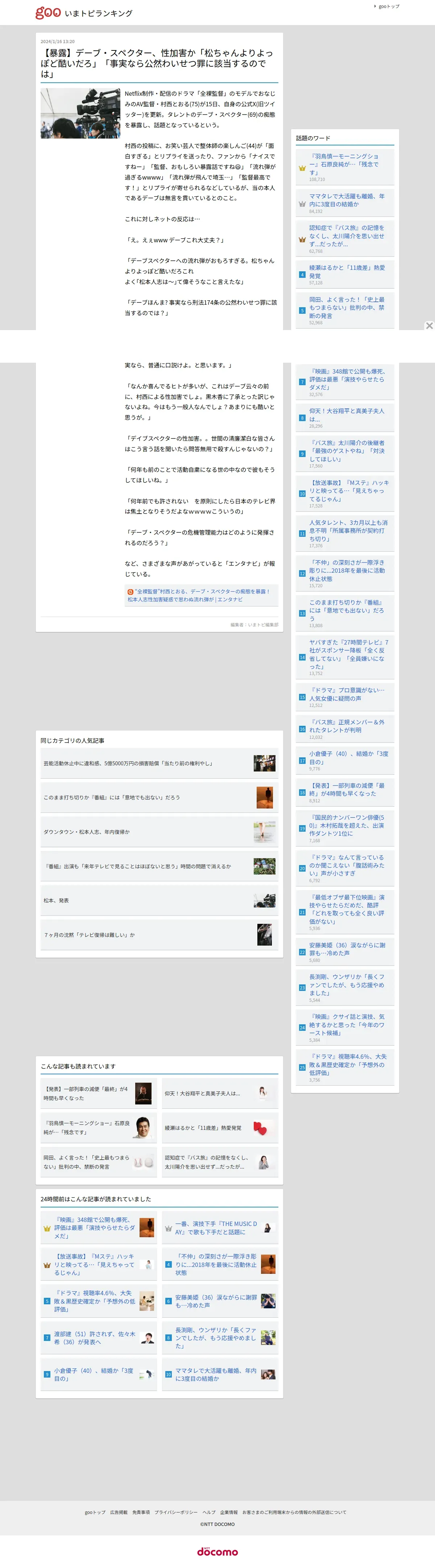The image size is (435, 1568).
Task: Open footer link プライバシーポリシー
Action: (176, 1512)
